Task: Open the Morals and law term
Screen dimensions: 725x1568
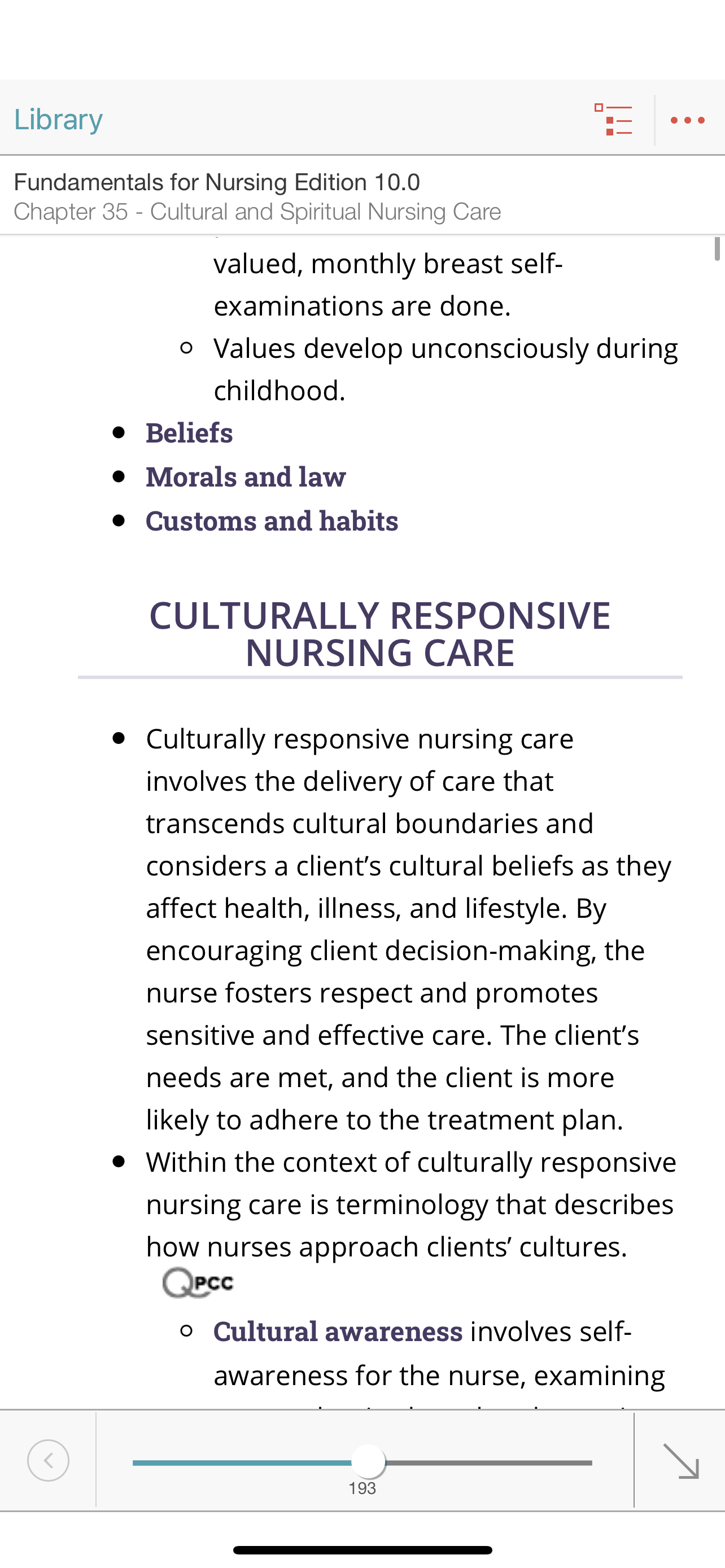Action: pyautogui.click(x=246, y=476)
